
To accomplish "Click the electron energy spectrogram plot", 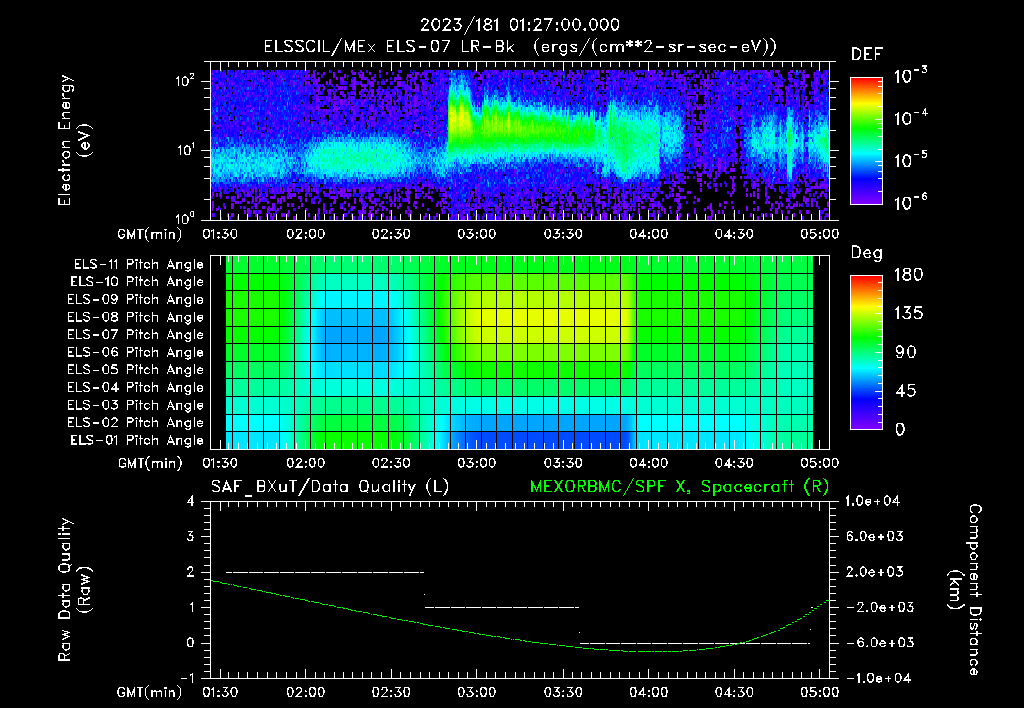I will click(520, 141).
